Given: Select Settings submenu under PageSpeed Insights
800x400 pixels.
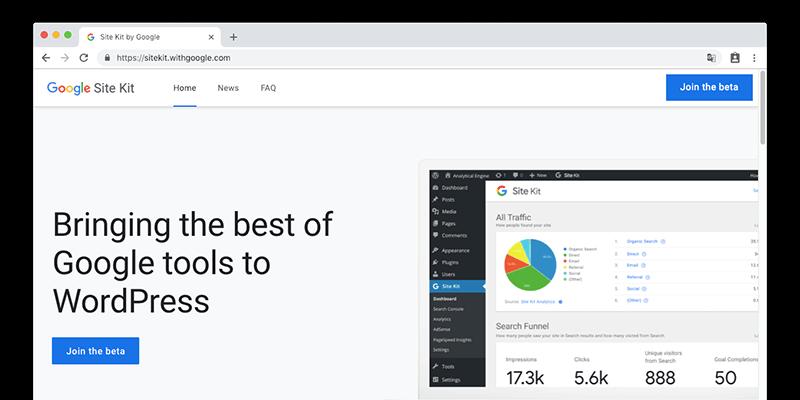Looking at the screenshot, I should (x=441, y=350).
